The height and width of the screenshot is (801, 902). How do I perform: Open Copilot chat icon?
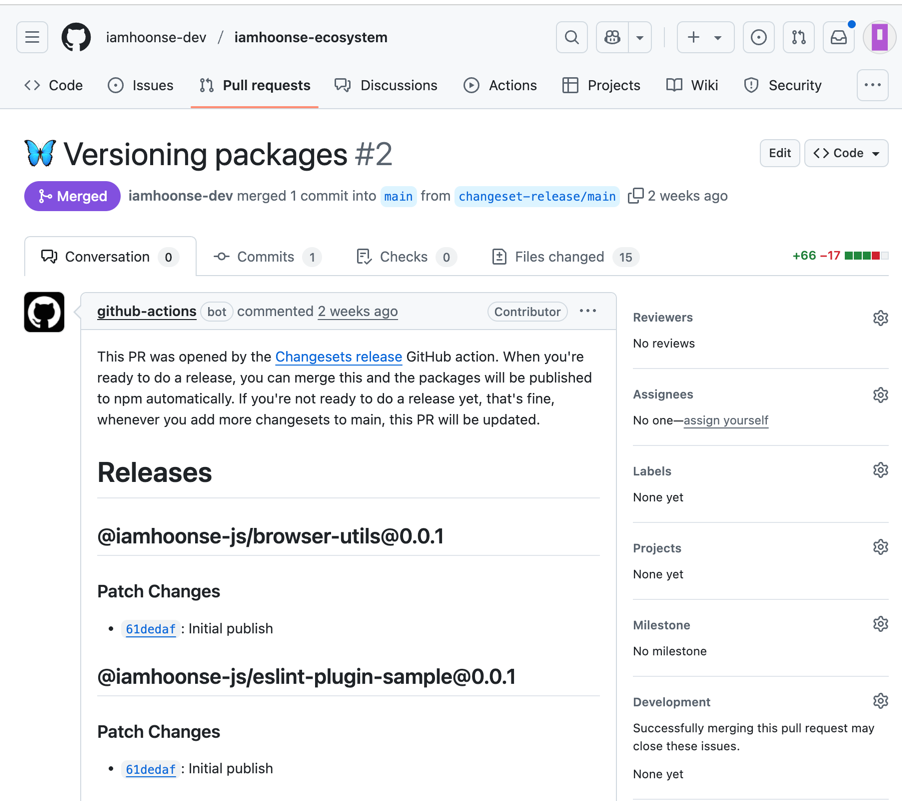613,37
